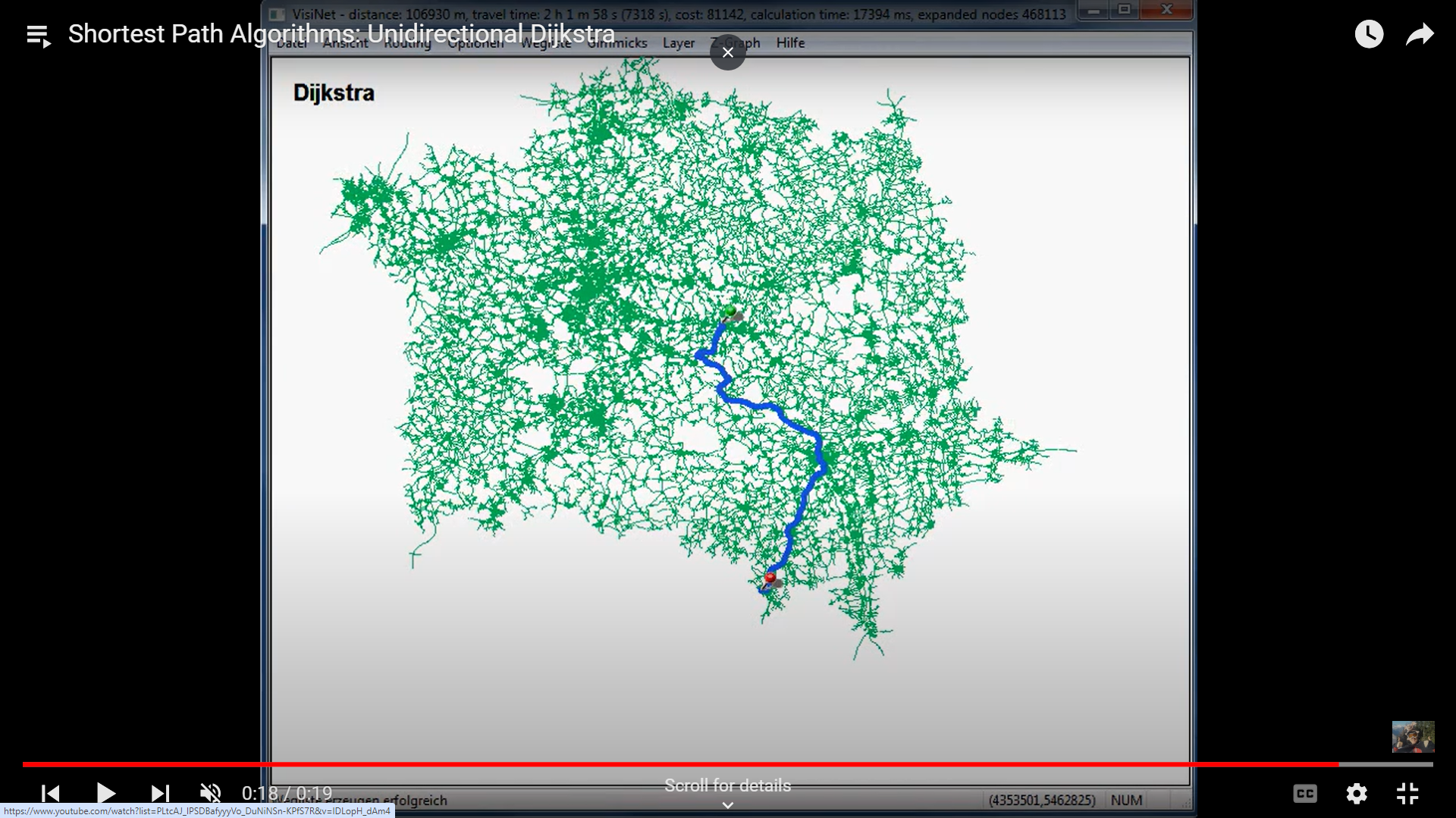Open the video settings gear
This screenshot has width=1456, height=818.
(1357, 793)
